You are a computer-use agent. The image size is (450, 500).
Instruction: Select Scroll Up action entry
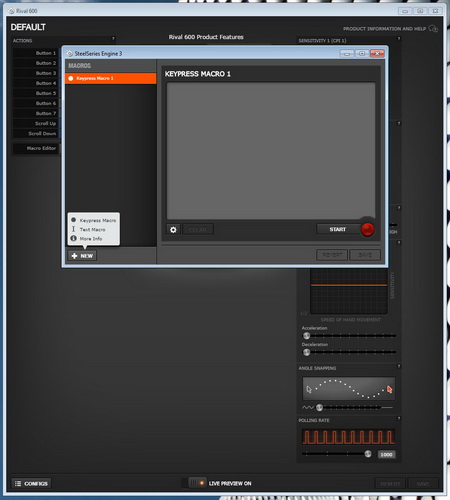(36, 123)
